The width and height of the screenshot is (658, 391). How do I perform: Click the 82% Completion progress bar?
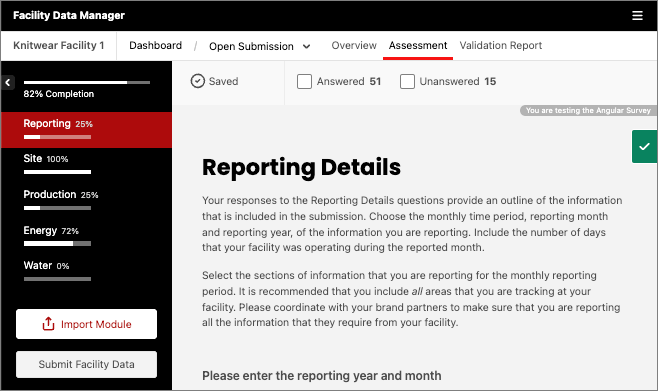87,82
